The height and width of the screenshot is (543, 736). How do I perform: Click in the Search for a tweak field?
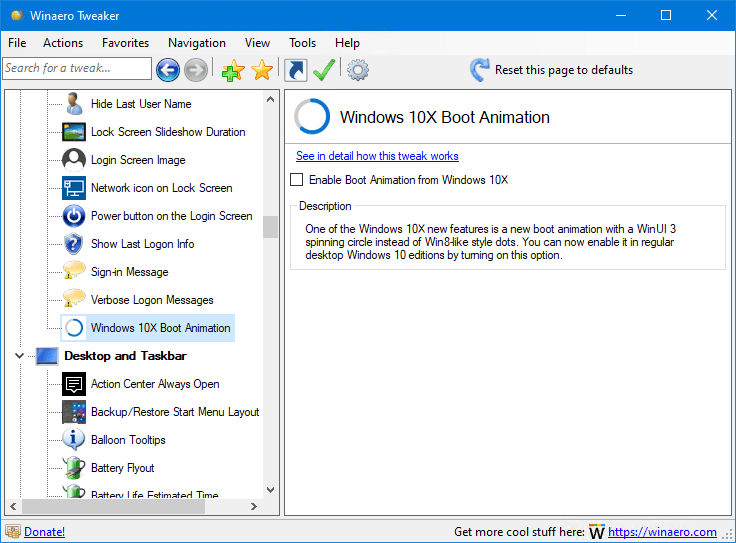coord(77,69)
